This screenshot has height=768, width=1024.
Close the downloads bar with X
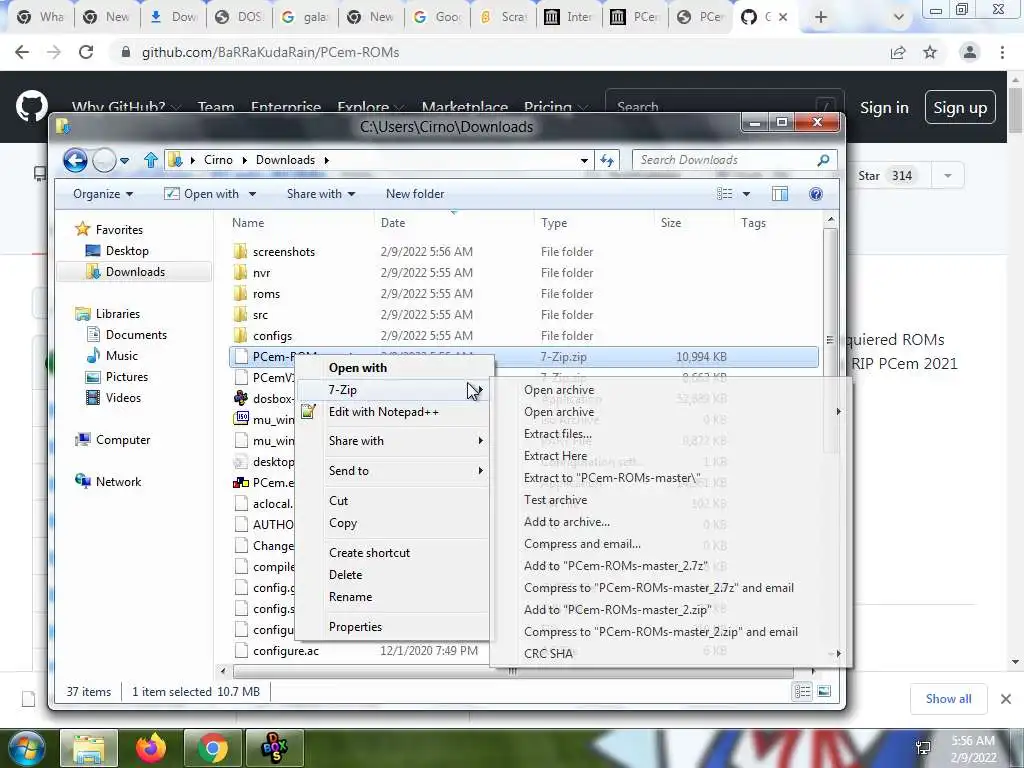click(1006, 699)
